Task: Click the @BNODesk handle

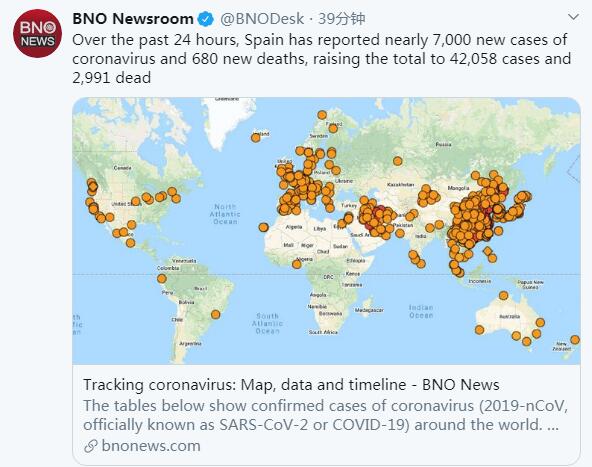Action: [262, 19]
